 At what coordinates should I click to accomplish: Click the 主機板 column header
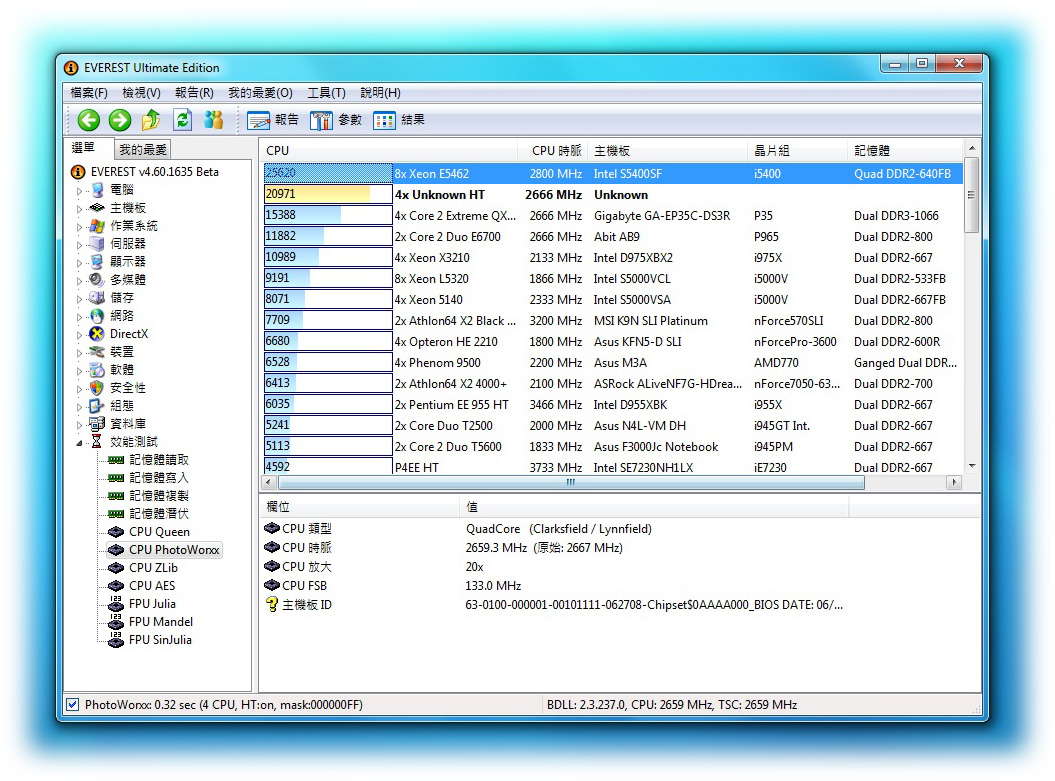pyautogui.click(x=667, y=151)
